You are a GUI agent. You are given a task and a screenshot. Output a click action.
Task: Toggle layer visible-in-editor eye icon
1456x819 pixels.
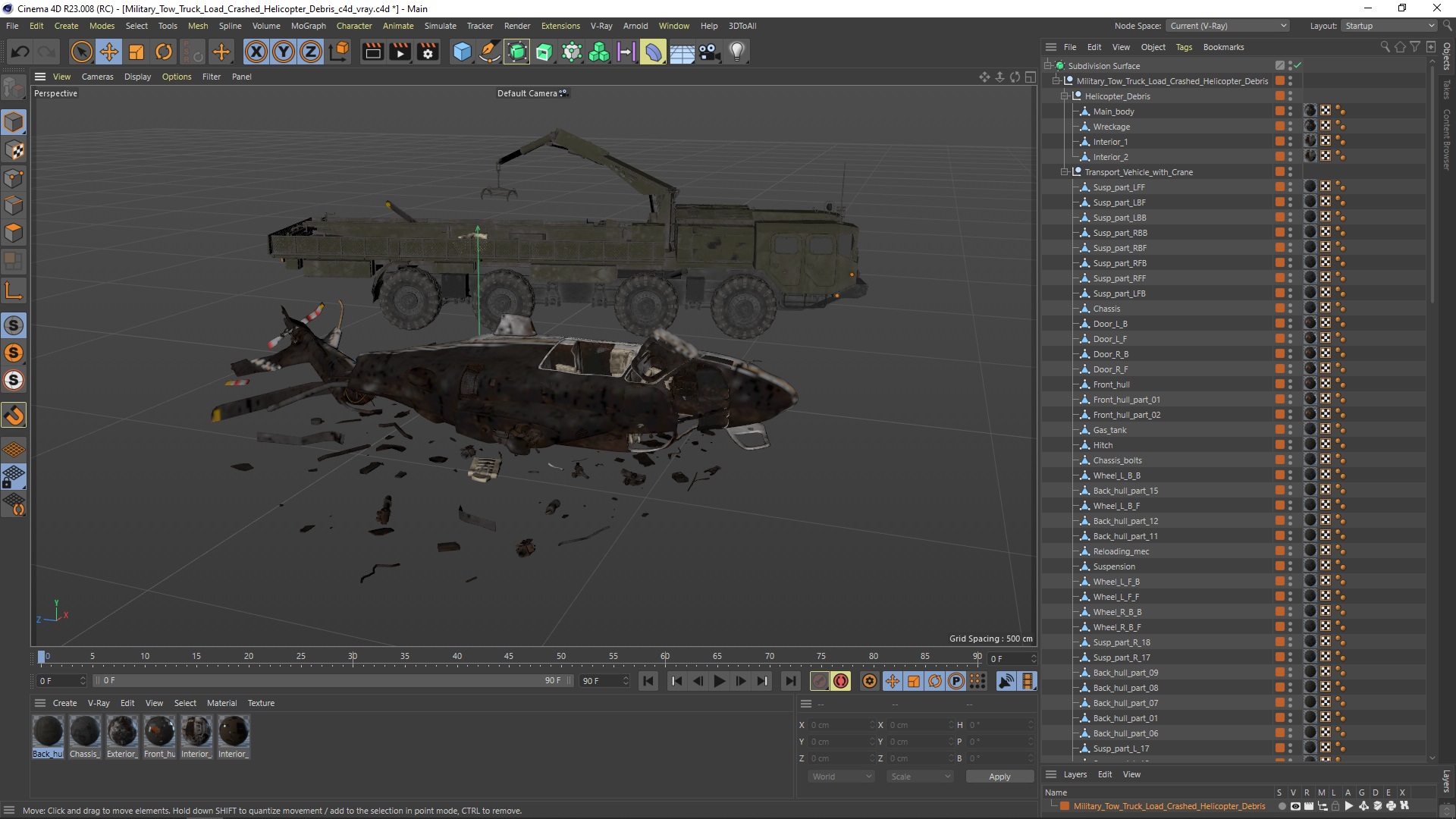(1295, 806)
